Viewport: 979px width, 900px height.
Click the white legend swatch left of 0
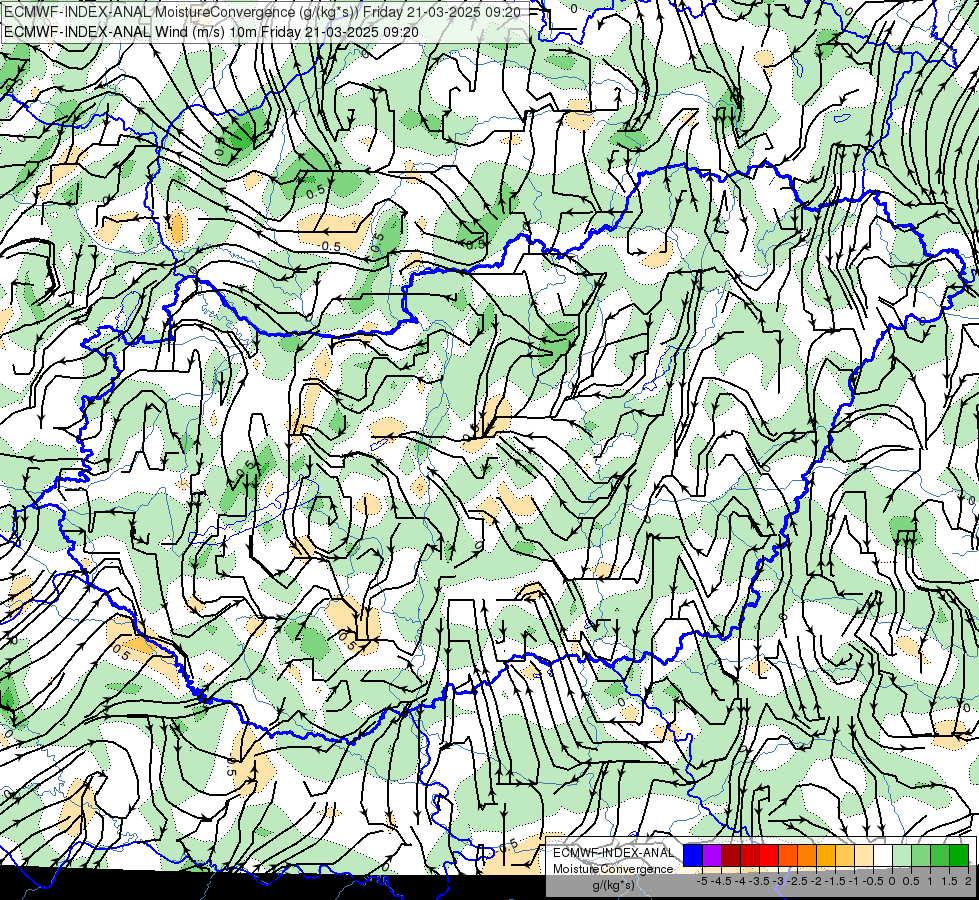coord(883,856)
